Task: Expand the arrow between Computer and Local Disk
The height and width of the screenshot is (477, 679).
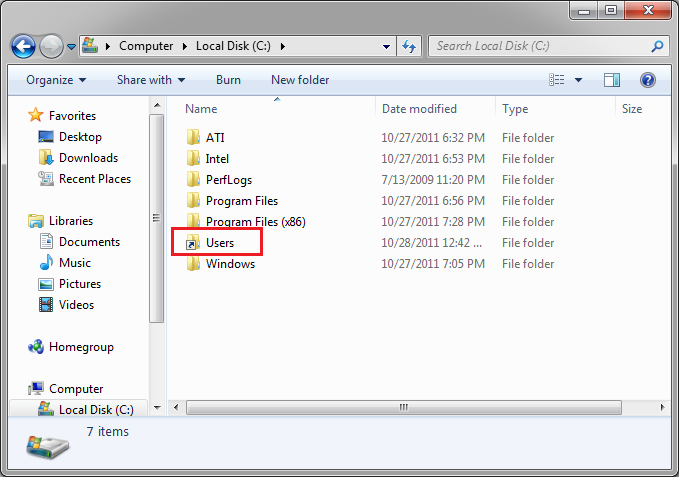Action: [185, 46]
